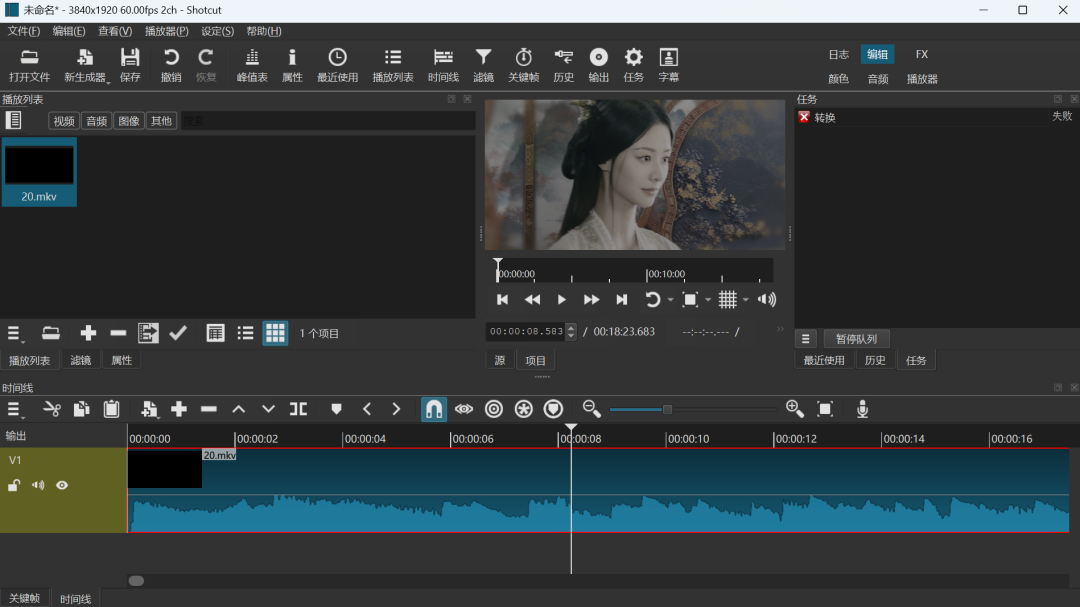Open the 滤镜 filters funnel icon
Image resolution: width=1080 pixels, height=607 pixels.
[x=483, y=65]
